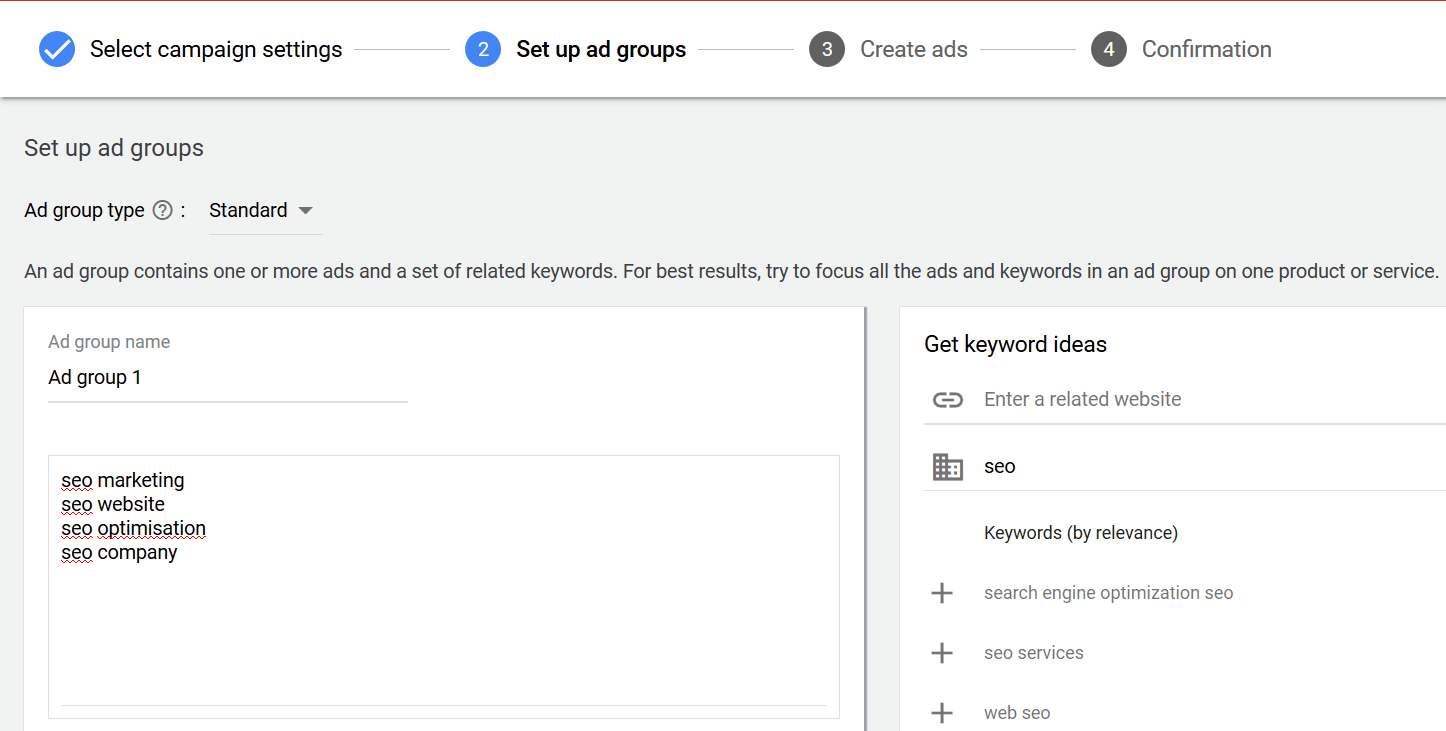Image resolution: width=1446 pixels, height=731 pixels.
Task: Click the Keywords by relevance heading
Action: pos(1081,532)
